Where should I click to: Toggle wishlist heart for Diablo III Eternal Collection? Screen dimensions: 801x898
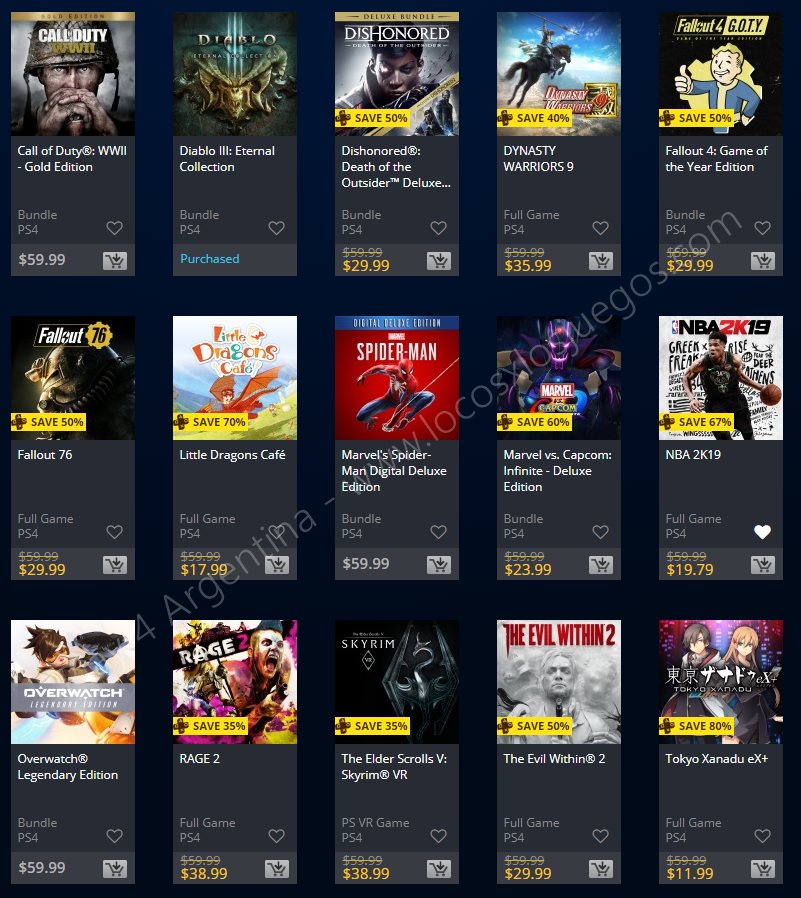(x=277, y=228)
